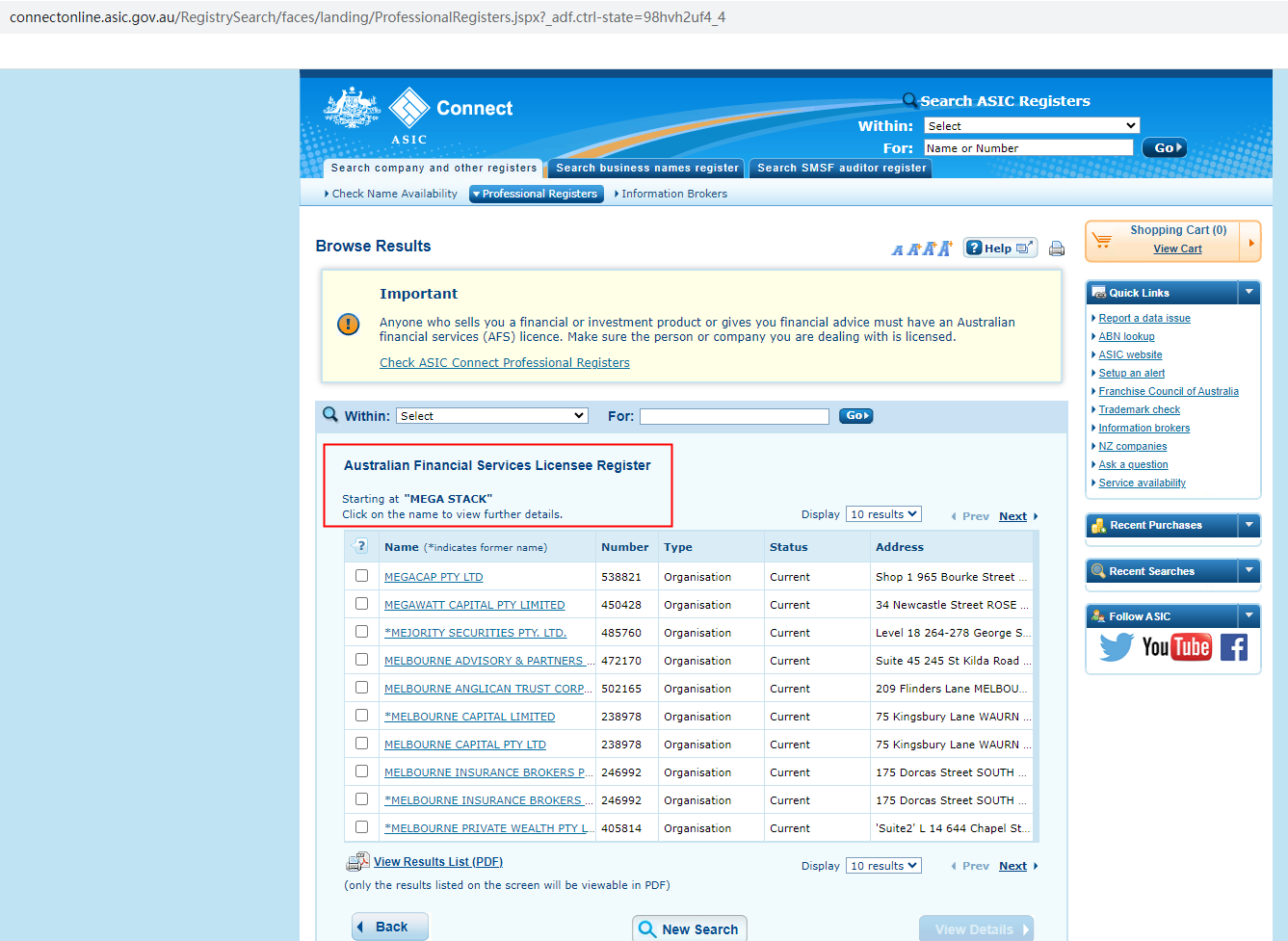Open the Help button
Image resolution: width=1288 pixels, height=941 pixels.
pyautogui.click(x=1000, y=248)
